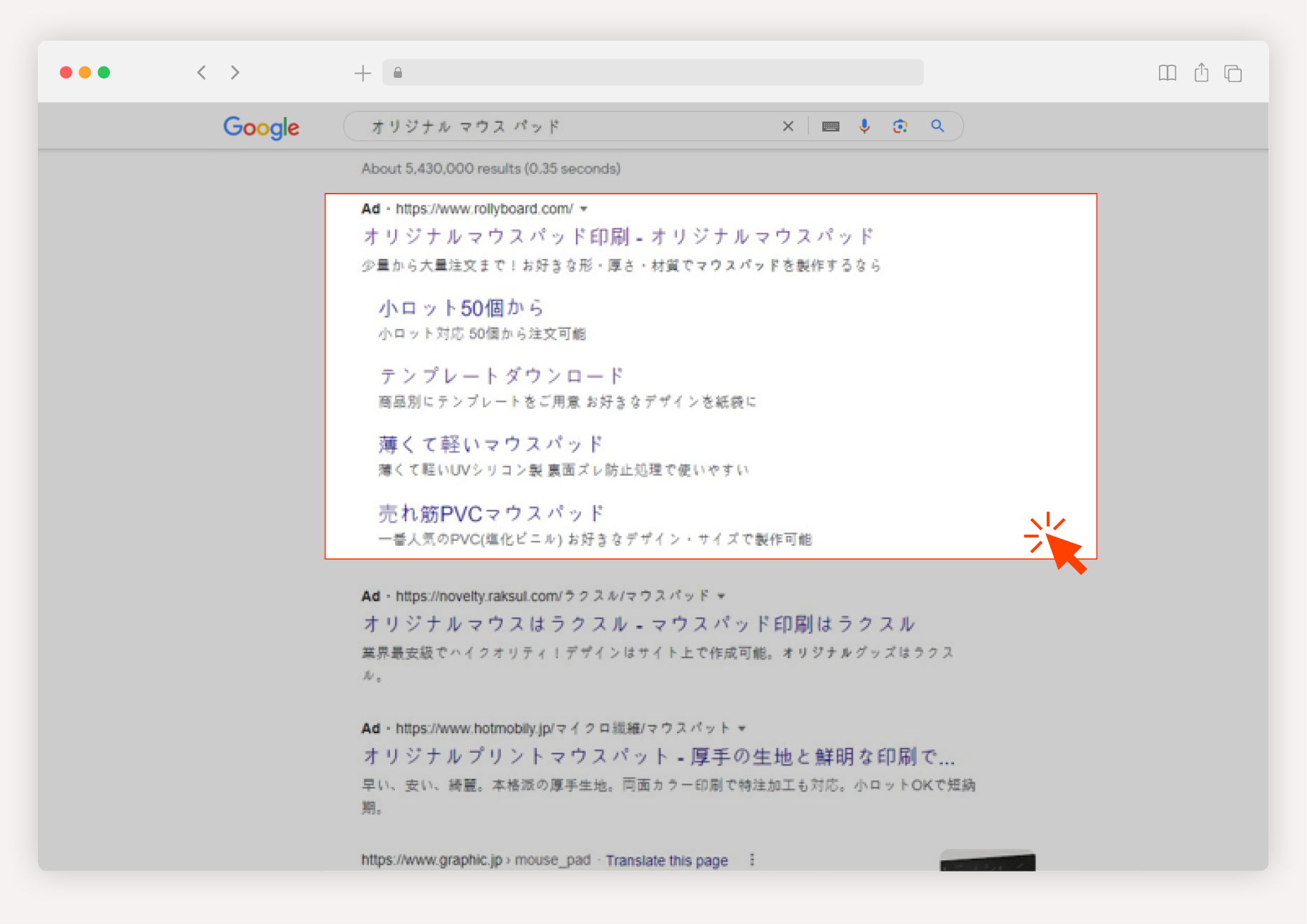Show tab overview with stacked squares icon
1307x924 pixels.
(x=1233, y=73)
